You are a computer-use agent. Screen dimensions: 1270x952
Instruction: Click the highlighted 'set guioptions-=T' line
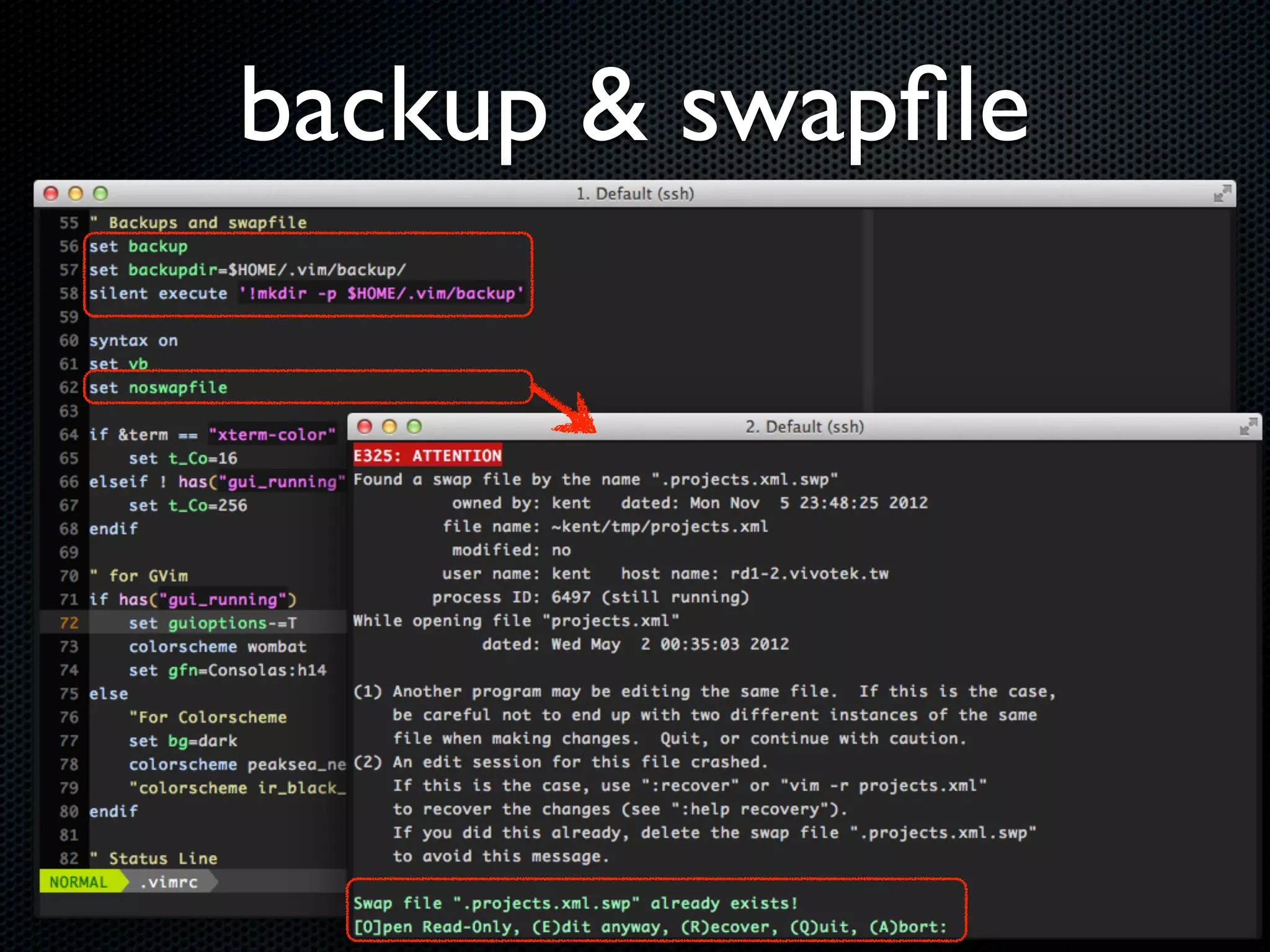(x=212, y=623)
